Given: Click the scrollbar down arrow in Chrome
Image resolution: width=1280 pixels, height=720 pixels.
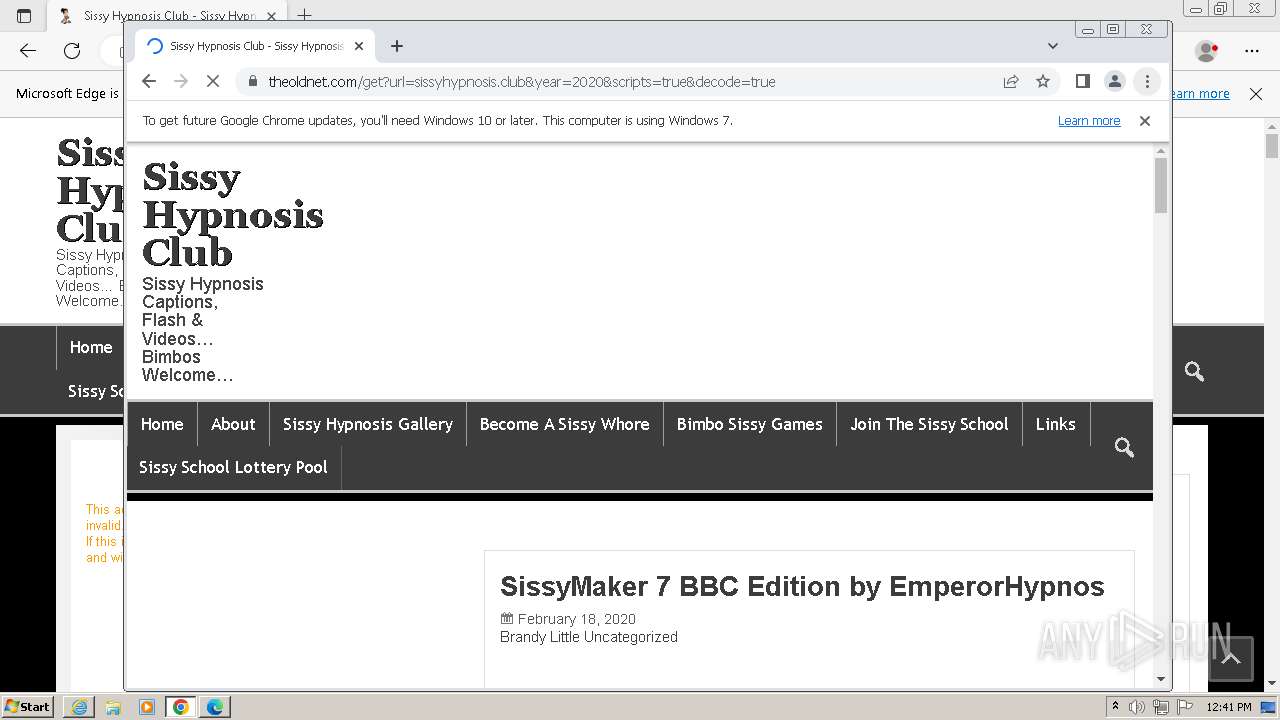Looking at the screenshot, I should pyautogui.click(x=1161, y=679).
